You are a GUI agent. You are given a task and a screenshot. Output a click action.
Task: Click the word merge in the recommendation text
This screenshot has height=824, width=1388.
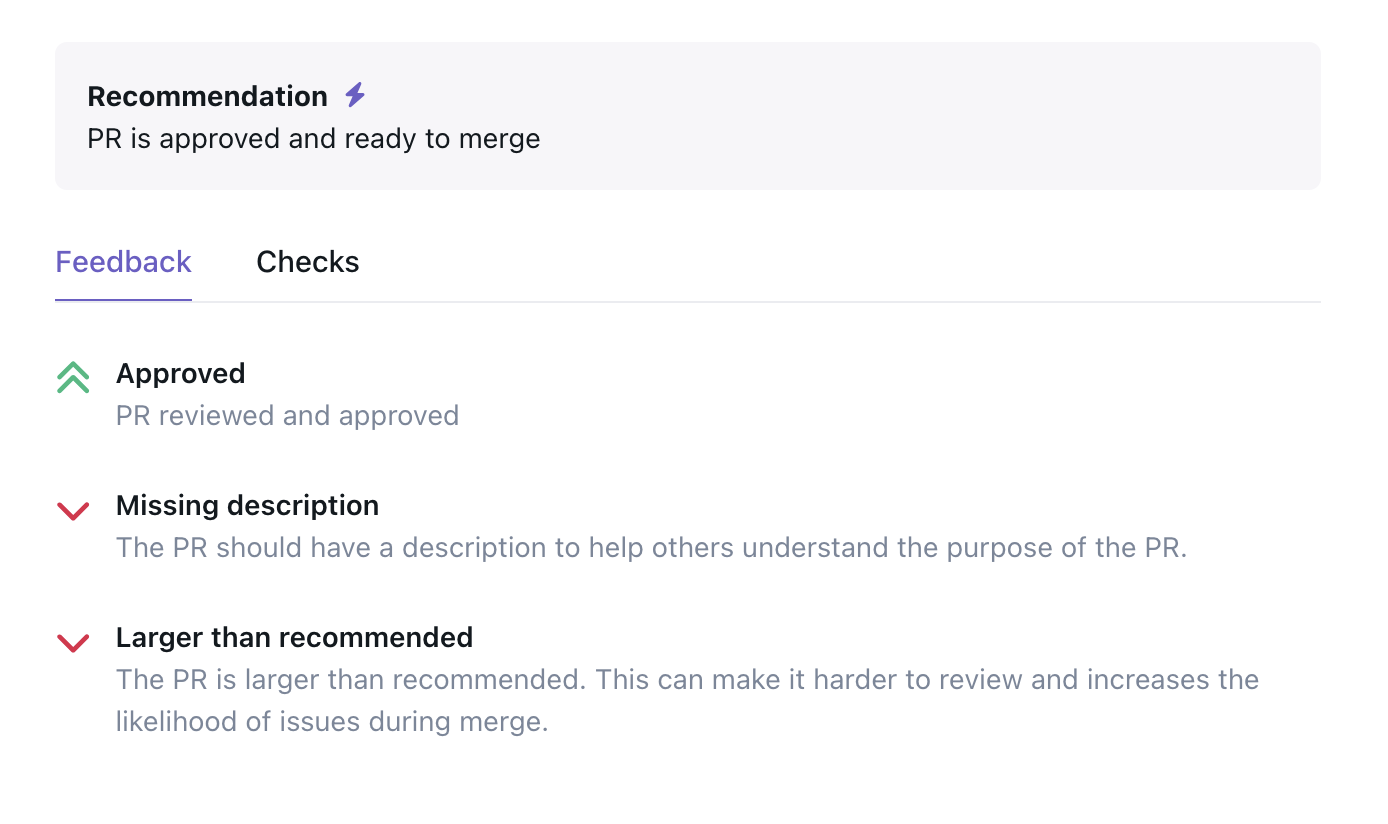tap(499, 139)
